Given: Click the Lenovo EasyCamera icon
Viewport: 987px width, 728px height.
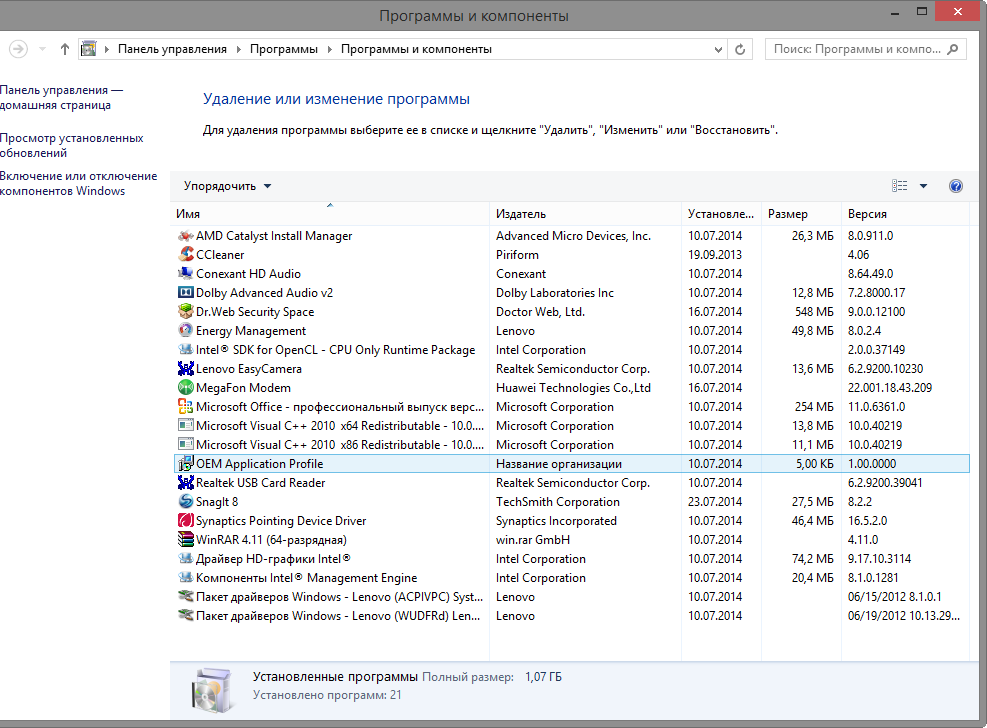Looking at the screenshot, I should 186,369.
